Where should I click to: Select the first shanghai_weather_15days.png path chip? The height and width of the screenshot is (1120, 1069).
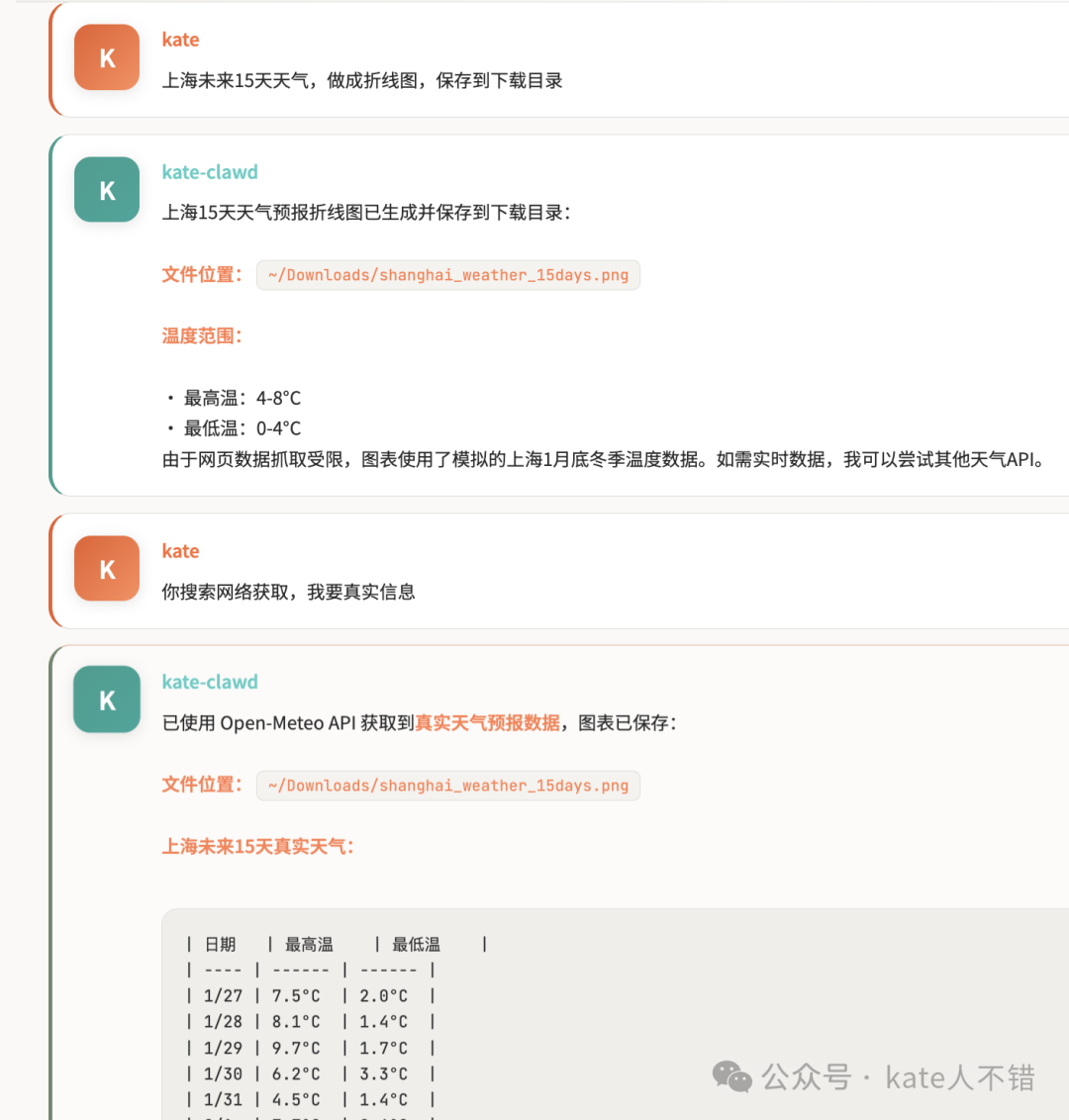[447, 275]
